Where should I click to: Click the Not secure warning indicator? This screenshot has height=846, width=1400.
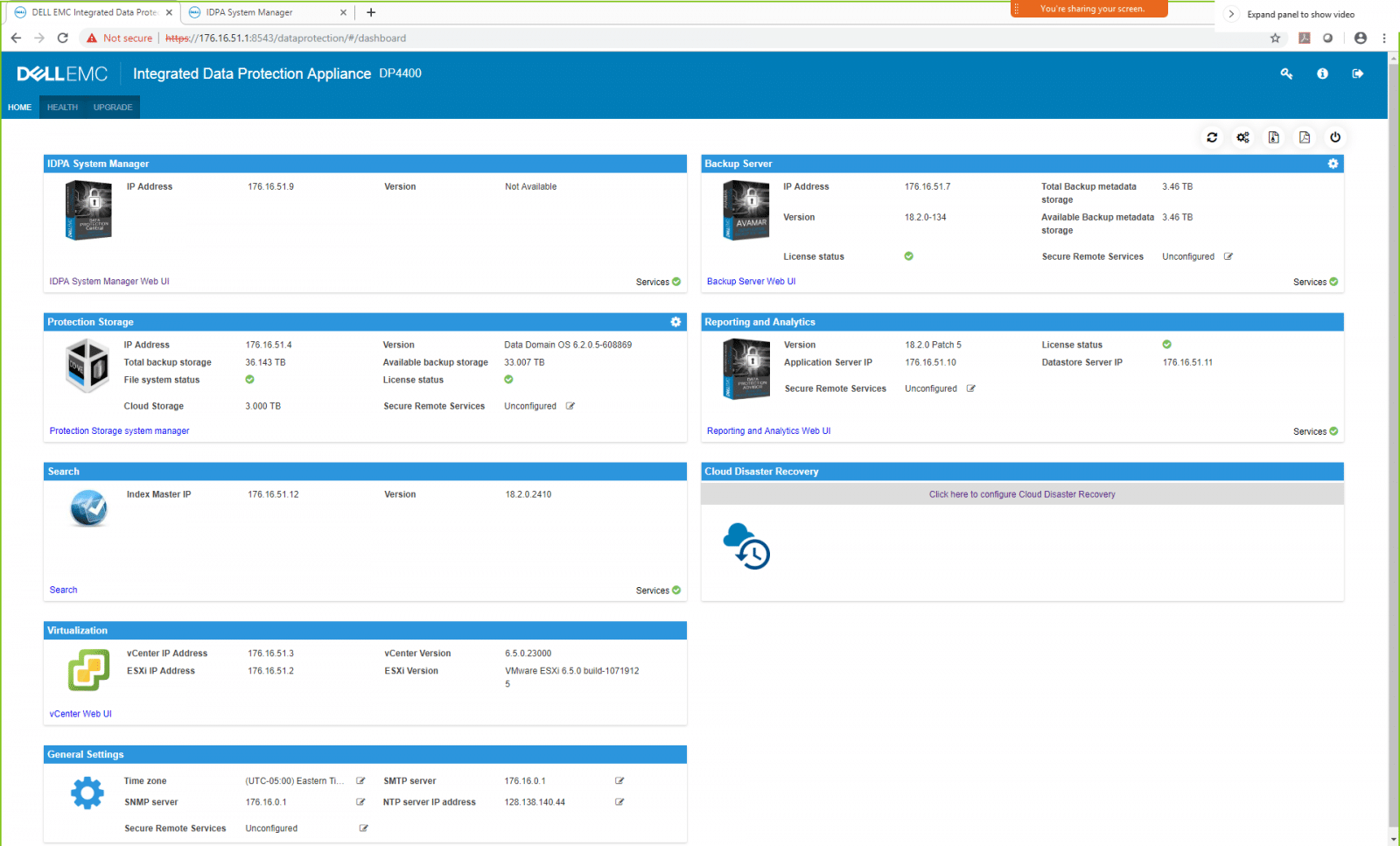coord(119,38)
